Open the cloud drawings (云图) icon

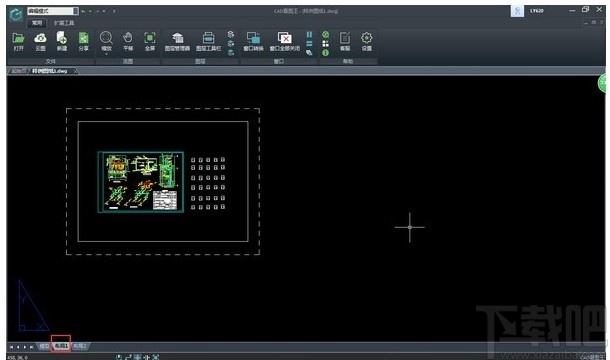[x=40, y=42]
